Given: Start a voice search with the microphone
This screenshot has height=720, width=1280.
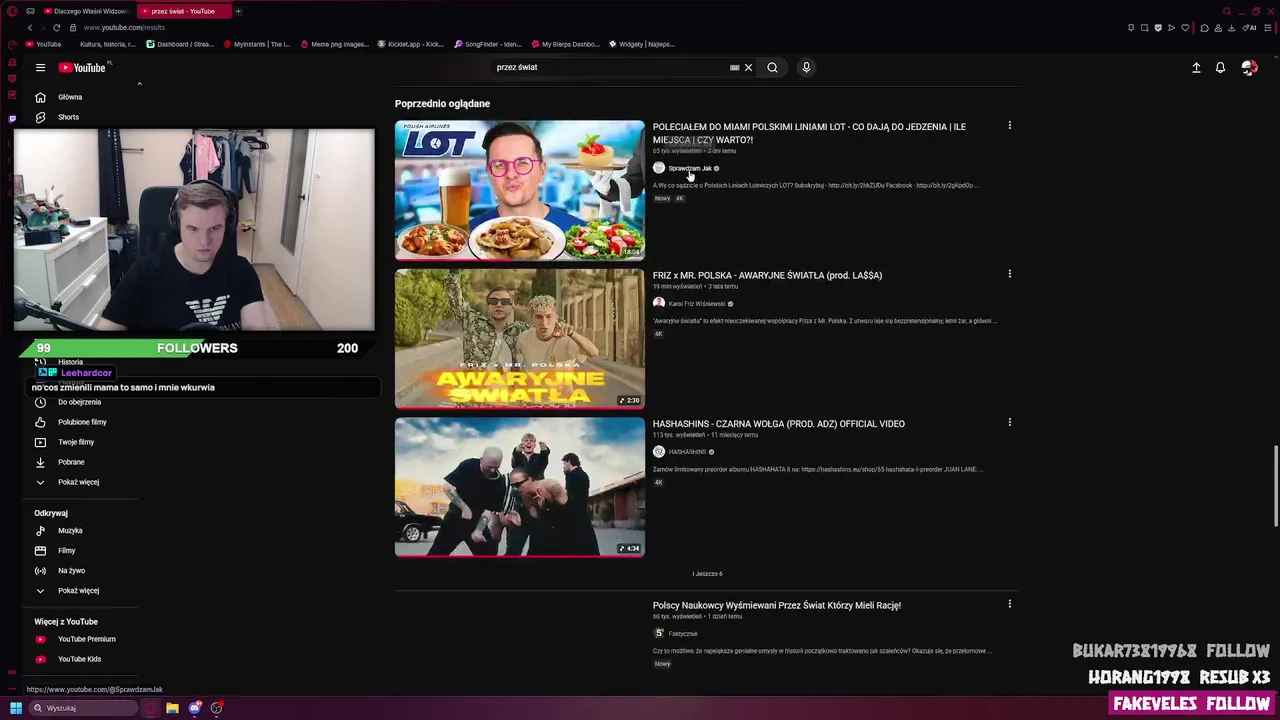Looking at the screenshot, I should (x=806, y=68).
